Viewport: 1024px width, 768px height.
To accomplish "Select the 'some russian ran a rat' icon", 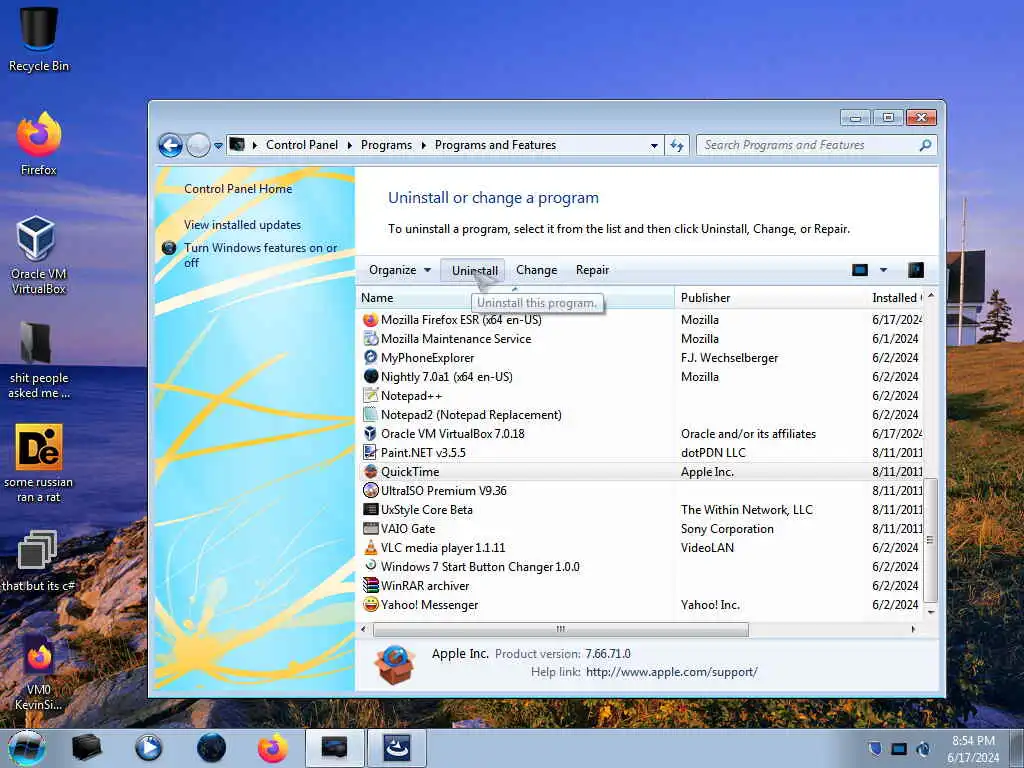I will (x=39, y=464).
